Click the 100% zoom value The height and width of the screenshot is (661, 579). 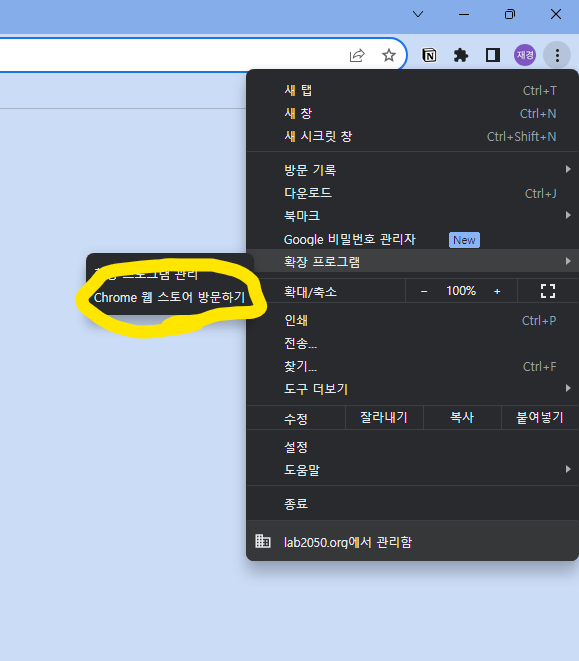461,291
